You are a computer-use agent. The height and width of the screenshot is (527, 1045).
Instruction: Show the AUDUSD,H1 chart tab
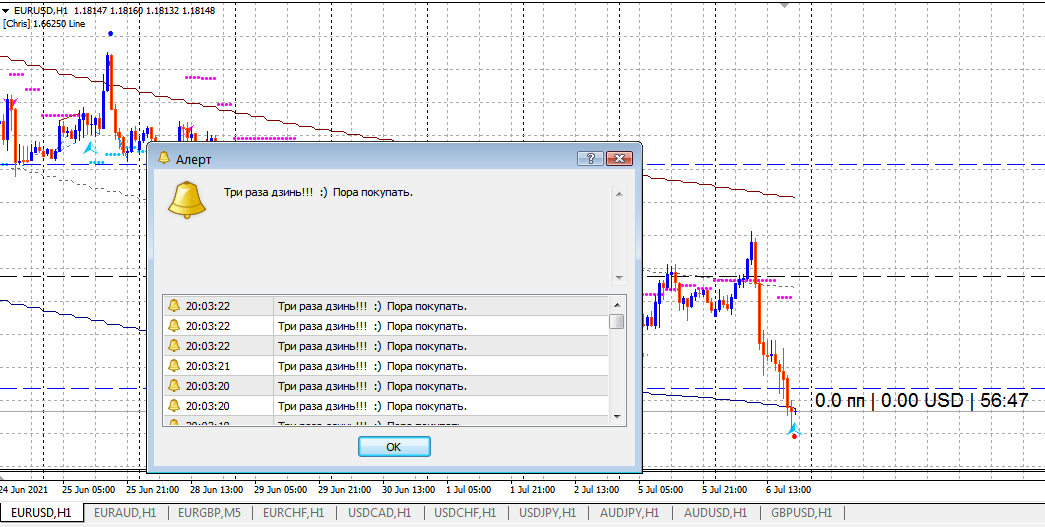coord(715,512)
